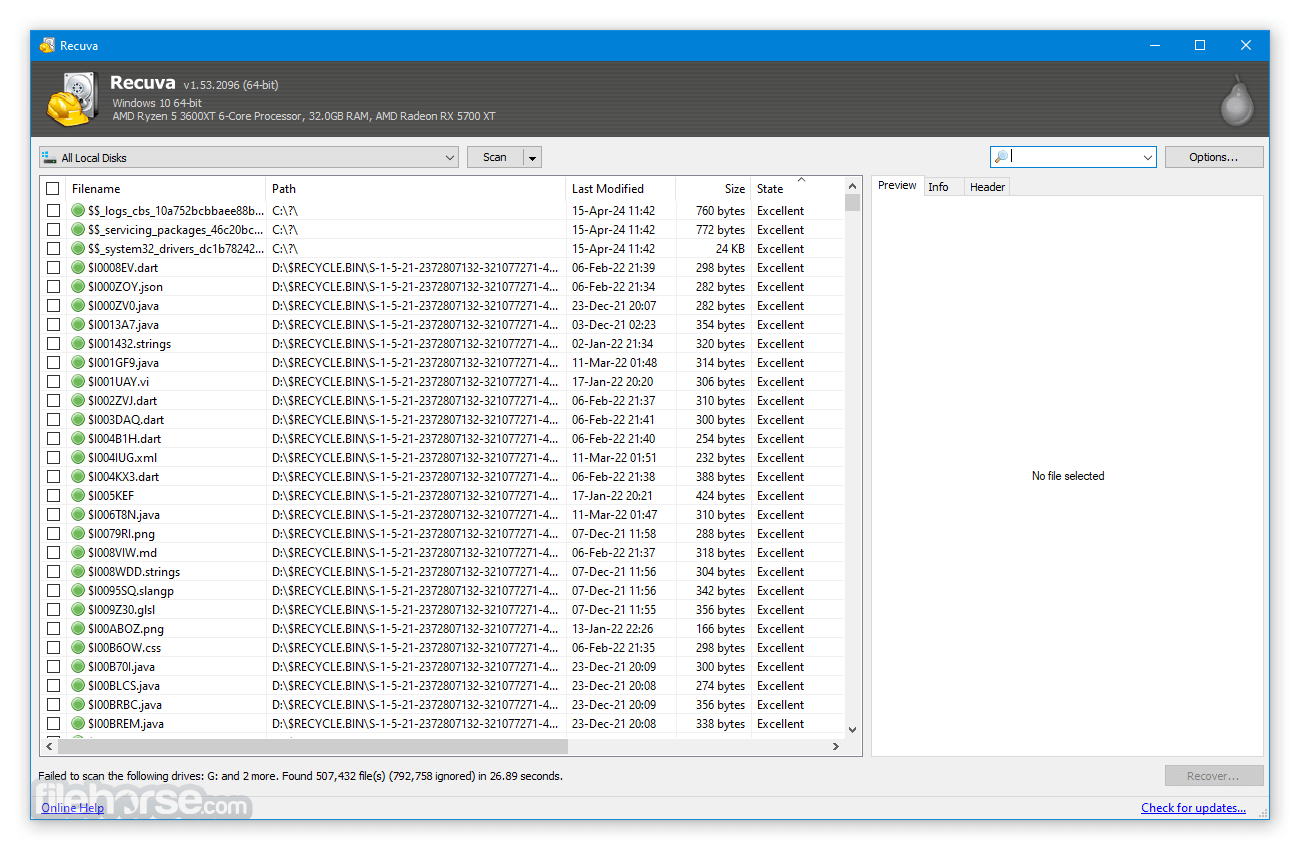Click green status icon for $I000ZV0.java
The width and height of the screenshot is (1300, 850).
[79, 306]
